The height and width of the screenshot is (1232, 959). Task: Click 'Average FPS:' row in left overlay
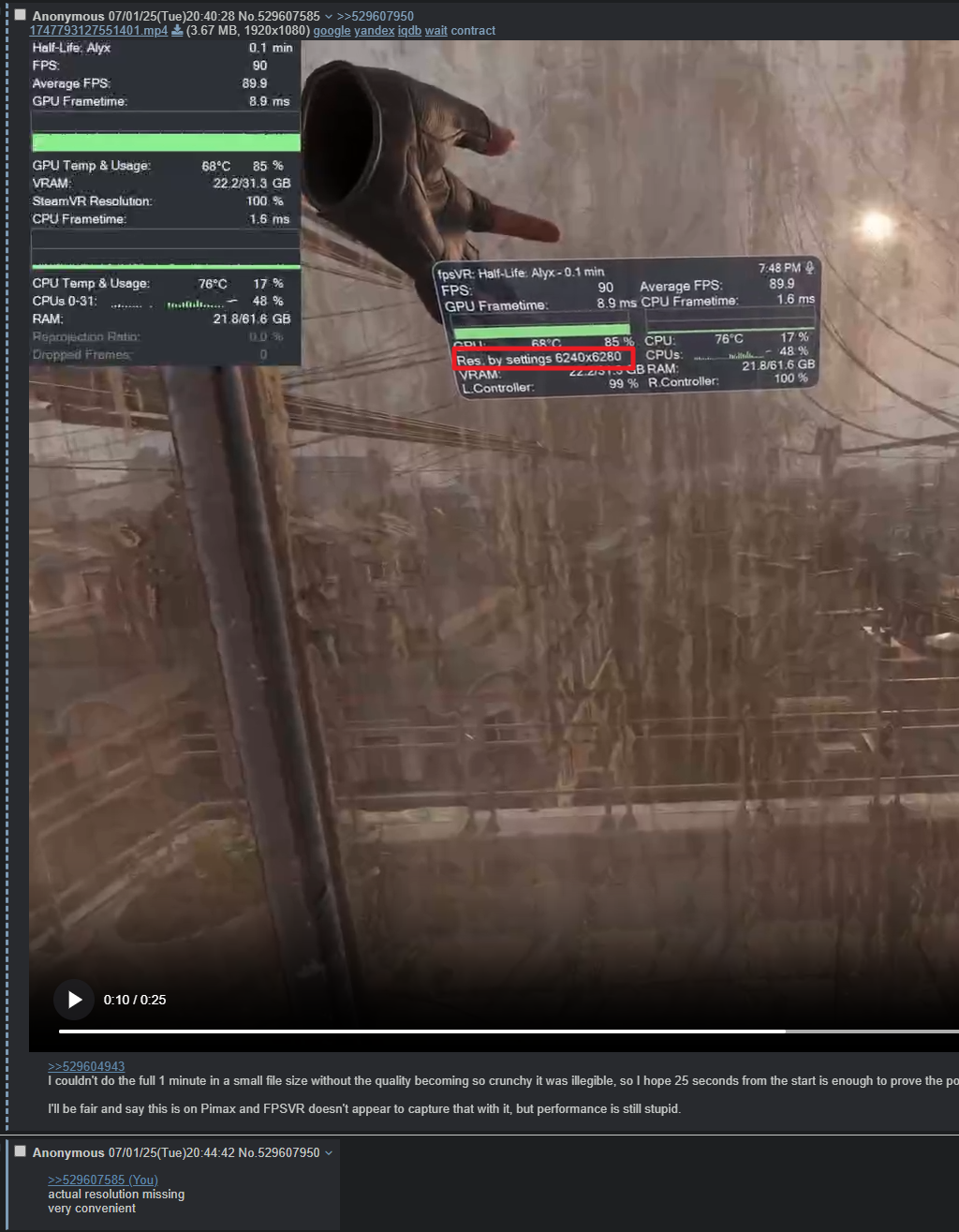(161, 83)
